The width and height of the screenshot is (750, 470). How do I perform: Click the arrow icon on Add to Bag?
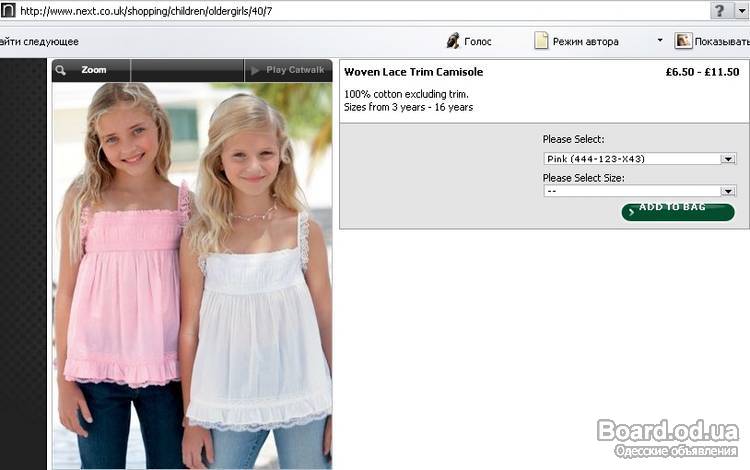630,211
